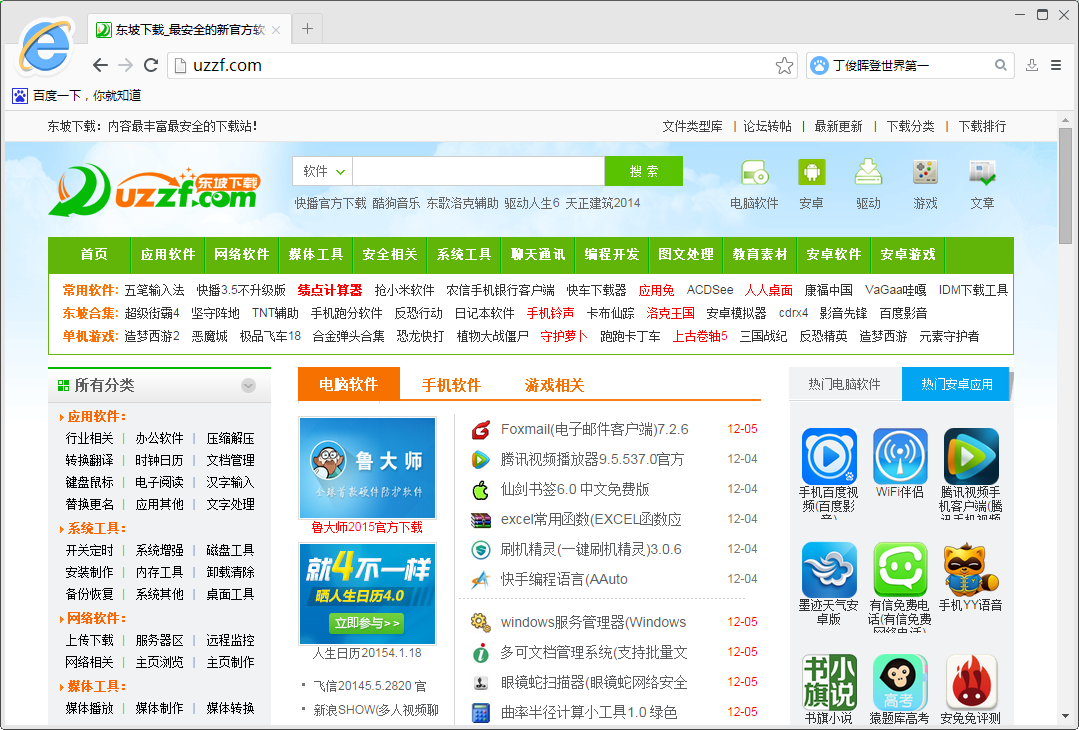
Task: Expand the 媒体工具 category heading
Action: (x=96, y=687)
